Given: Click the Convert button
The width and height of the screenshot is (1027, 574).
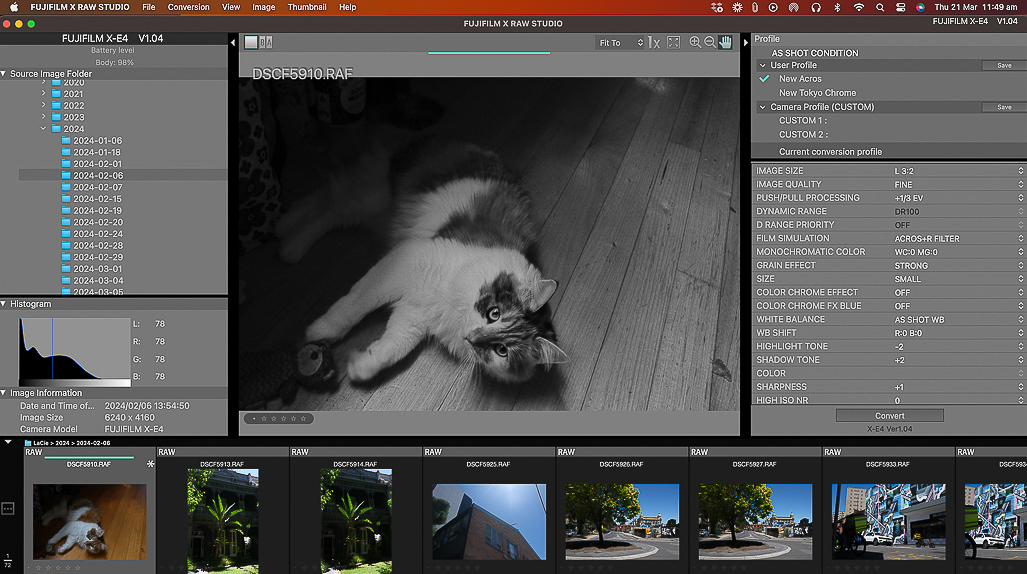Looking at the screenshot, I should click(889, 415).
